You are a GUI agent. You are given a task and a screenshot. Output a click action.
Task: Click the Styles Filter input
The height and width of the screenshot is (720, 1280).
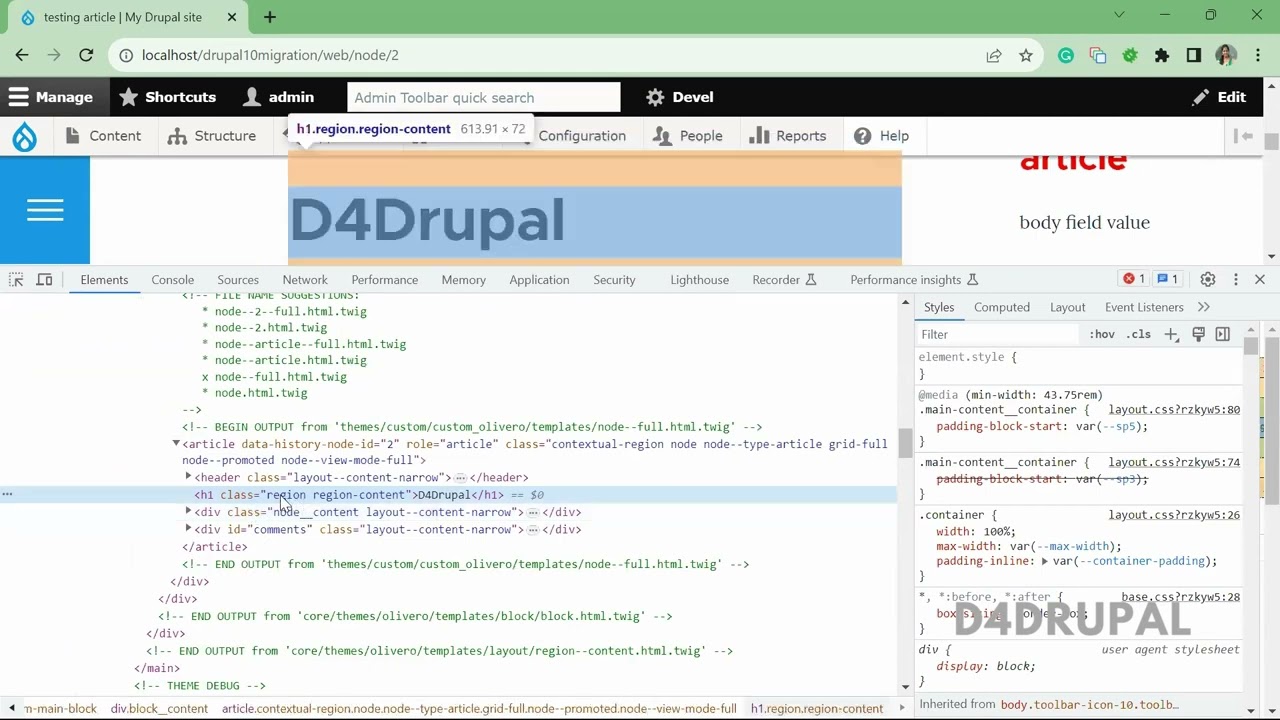coord(1000,334)
